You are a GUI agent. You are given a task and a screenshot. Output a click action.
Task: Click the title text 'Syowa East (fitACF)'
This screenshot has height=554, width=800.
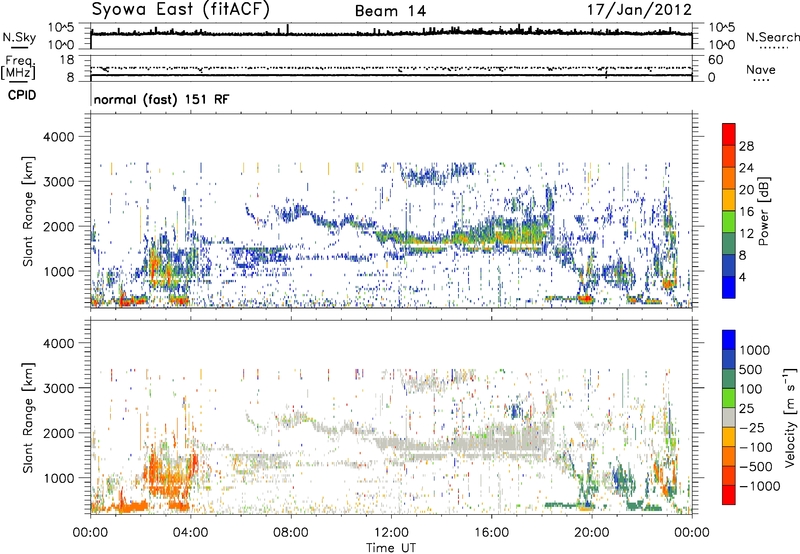pos(181,10)
